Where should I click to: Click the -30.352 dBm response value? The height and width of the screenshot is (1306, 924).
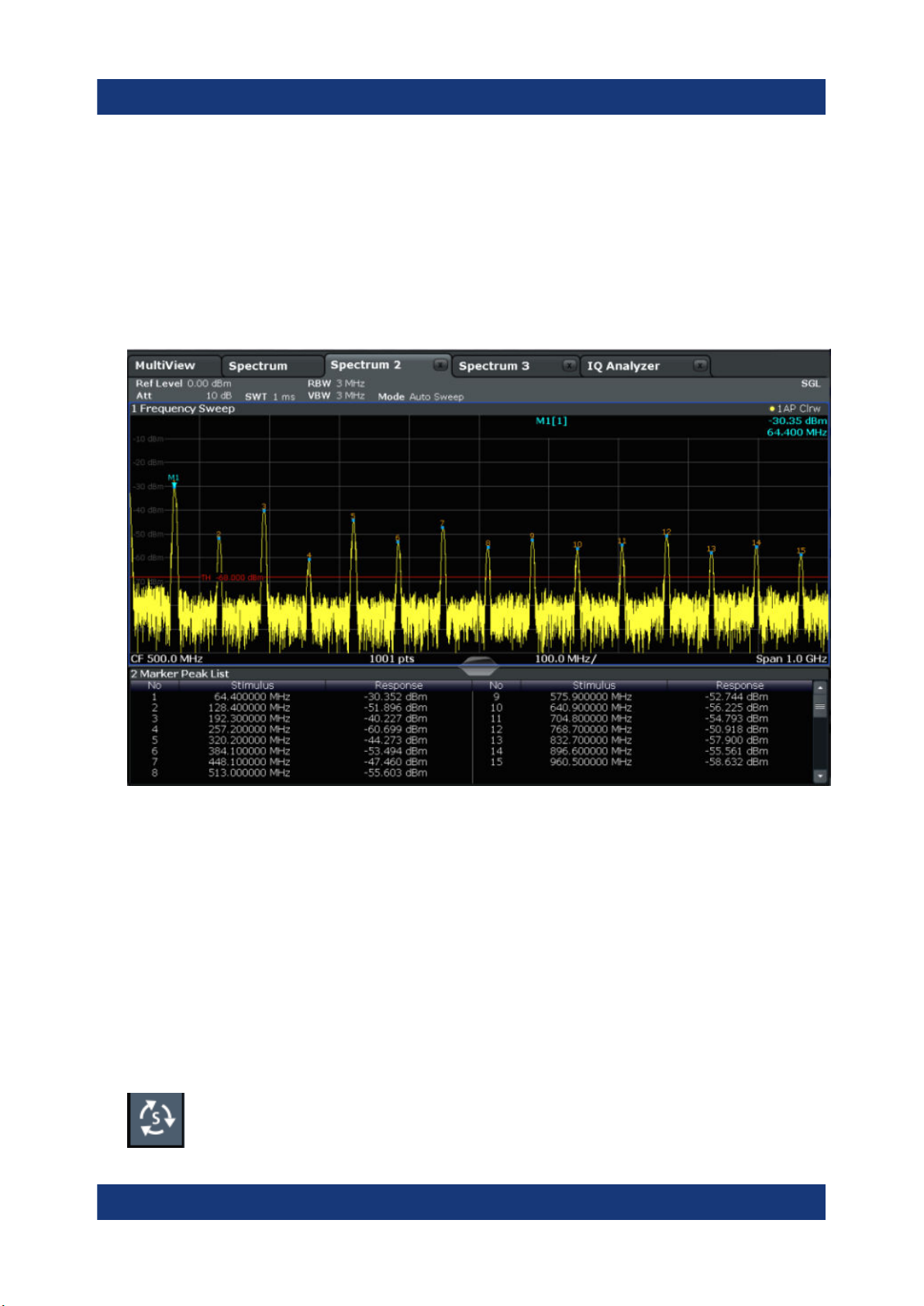click(395, 697)
